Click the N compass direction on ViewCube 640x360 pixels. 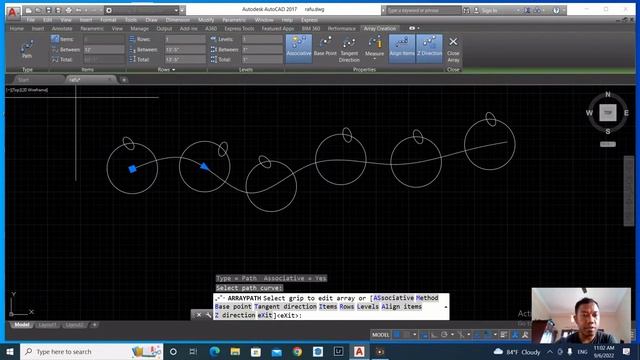[x=608, y=94]
